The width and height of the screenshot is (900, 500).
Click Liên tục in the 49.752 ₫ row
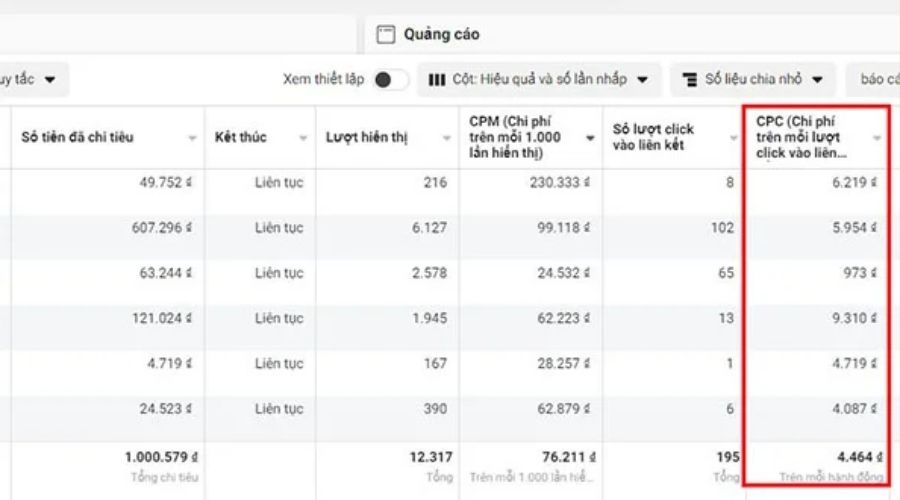click(279, 183)
